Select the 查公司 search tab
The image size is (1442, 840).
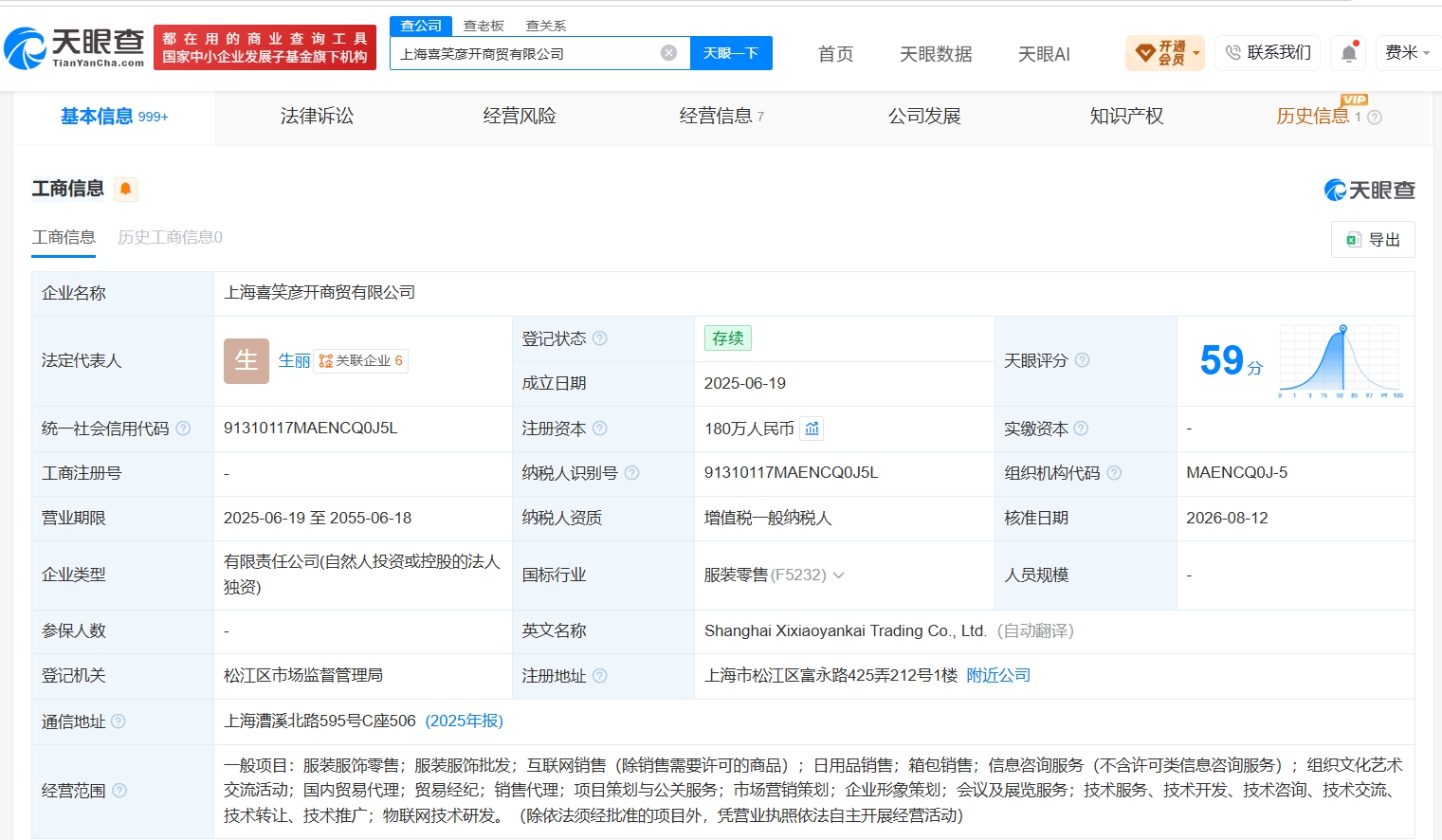[421, 26]
